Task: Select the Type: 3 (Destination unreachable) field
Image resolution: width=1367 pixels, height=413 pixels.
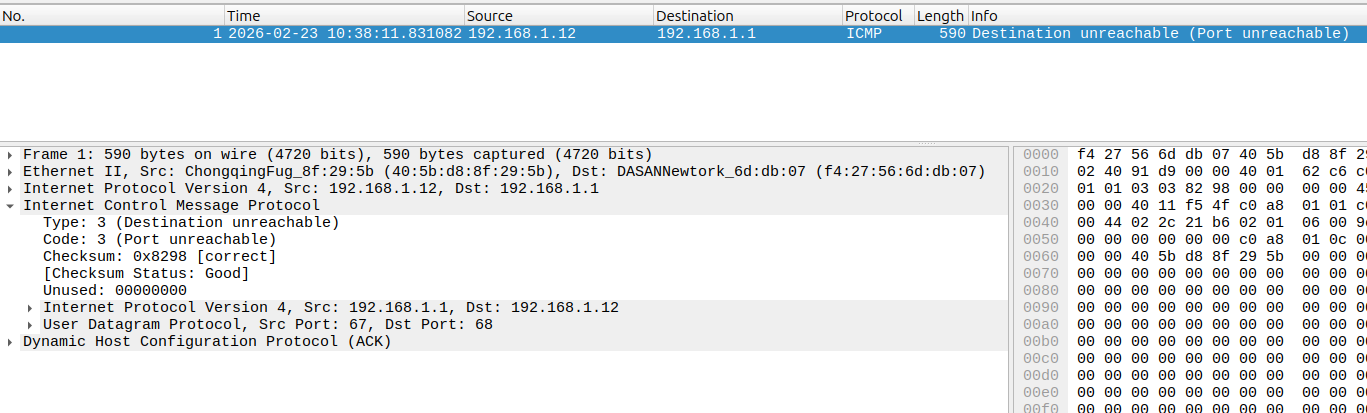Action: (190, 223)
